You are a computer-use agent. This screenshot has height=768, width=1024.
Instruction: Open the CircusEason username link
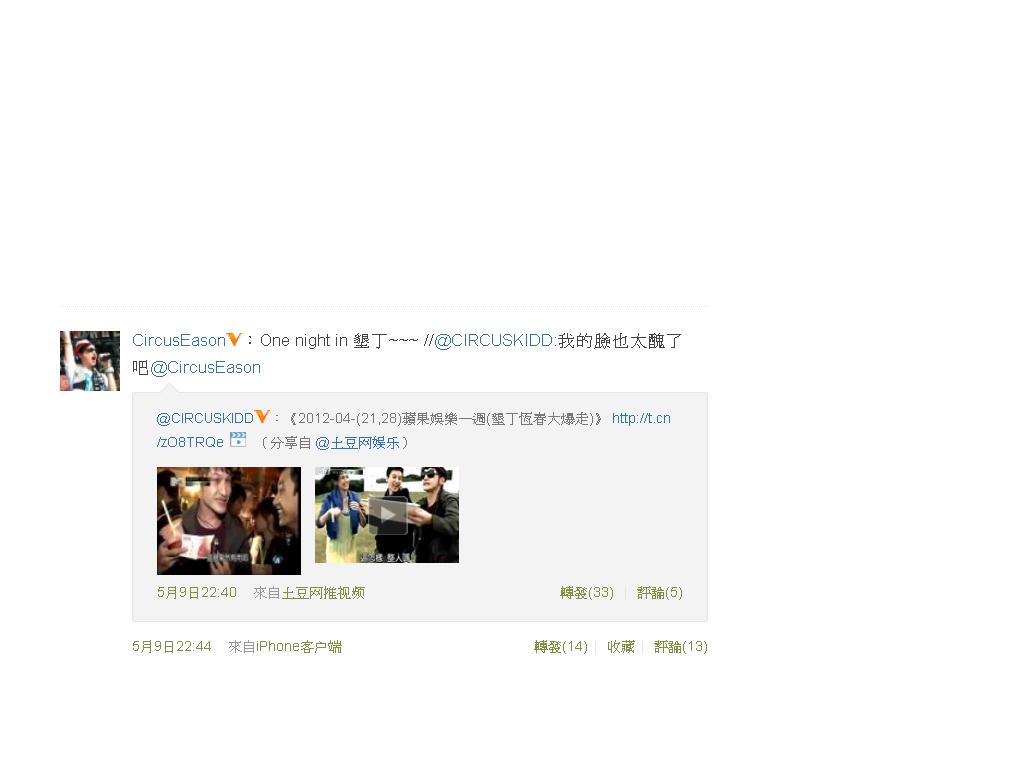(x=179, y=340)
